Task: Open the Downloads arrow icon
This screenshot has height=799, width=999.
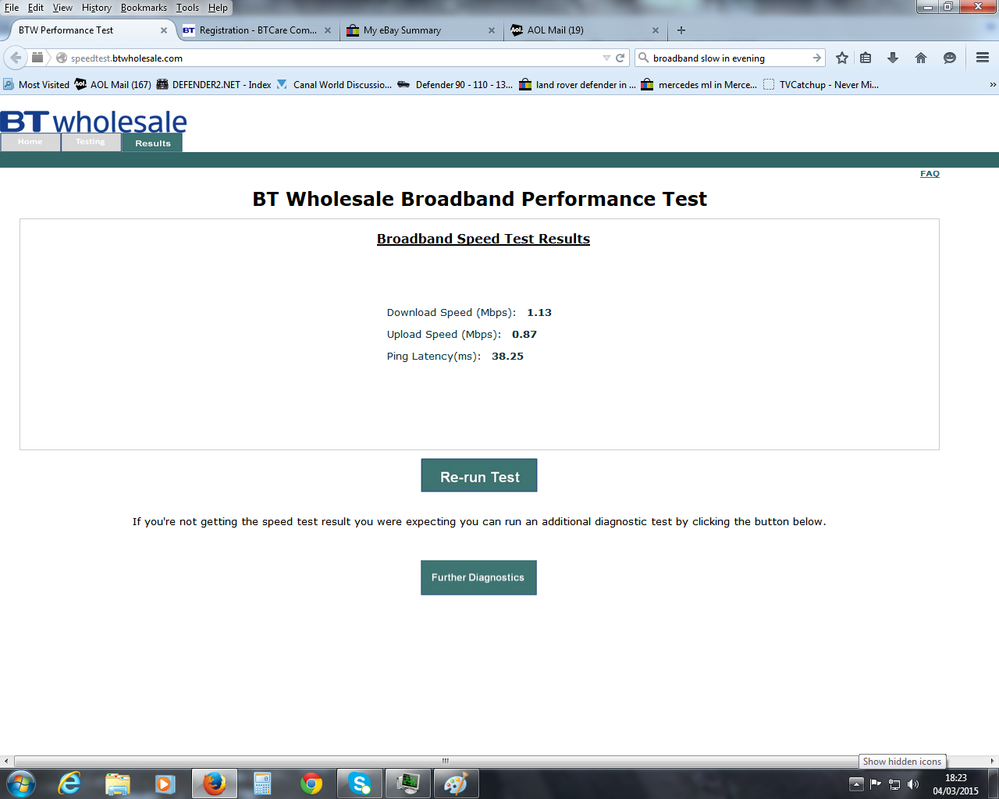Action: 893,58
